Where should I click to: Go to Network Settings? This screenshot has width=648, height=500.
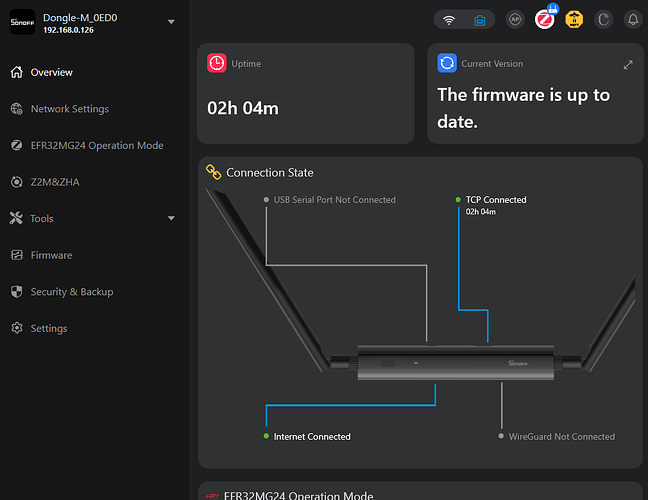[69, 109]
